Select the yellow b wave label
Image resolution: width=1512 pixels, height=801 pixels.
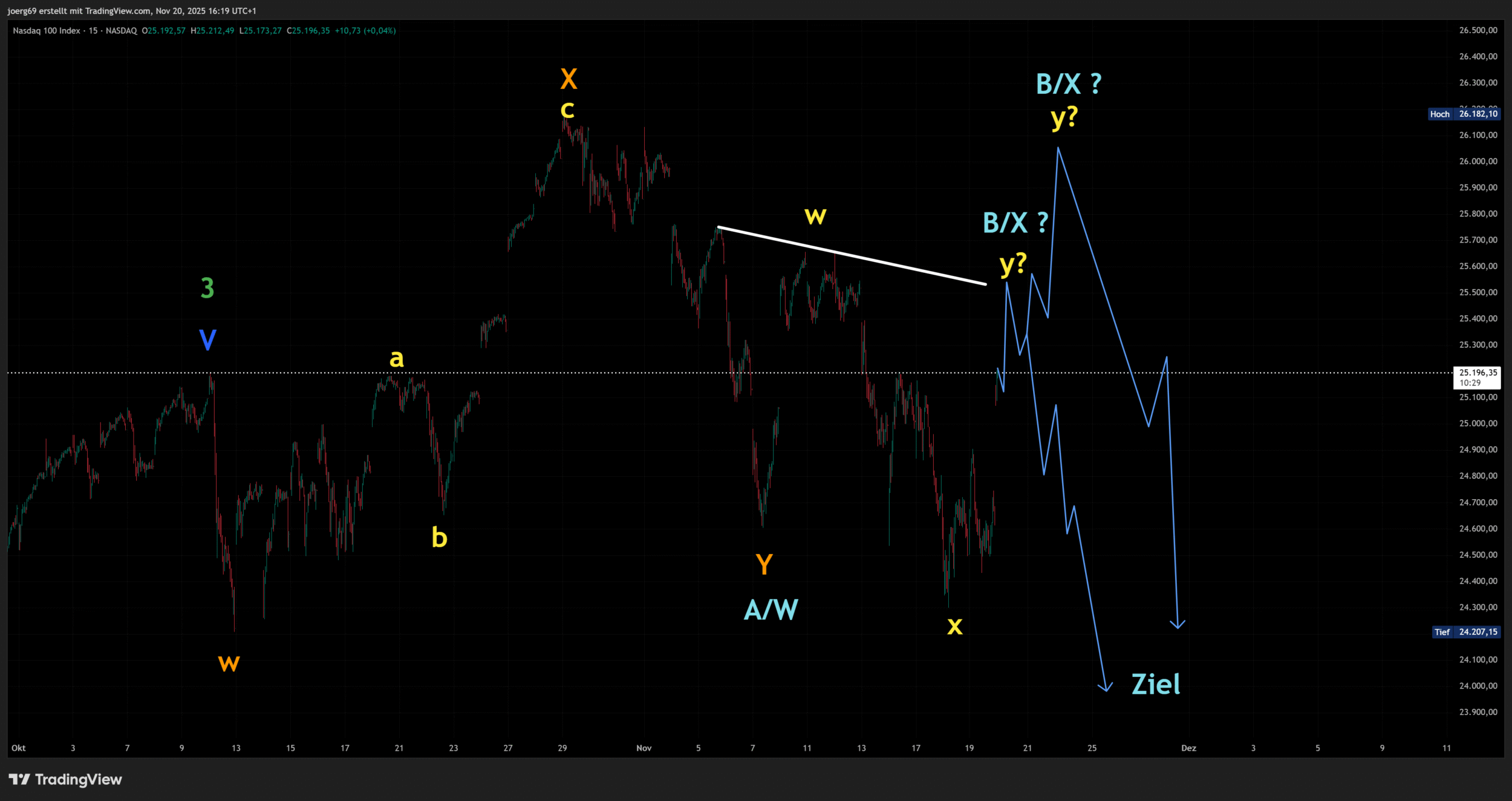tap(439, 537)
